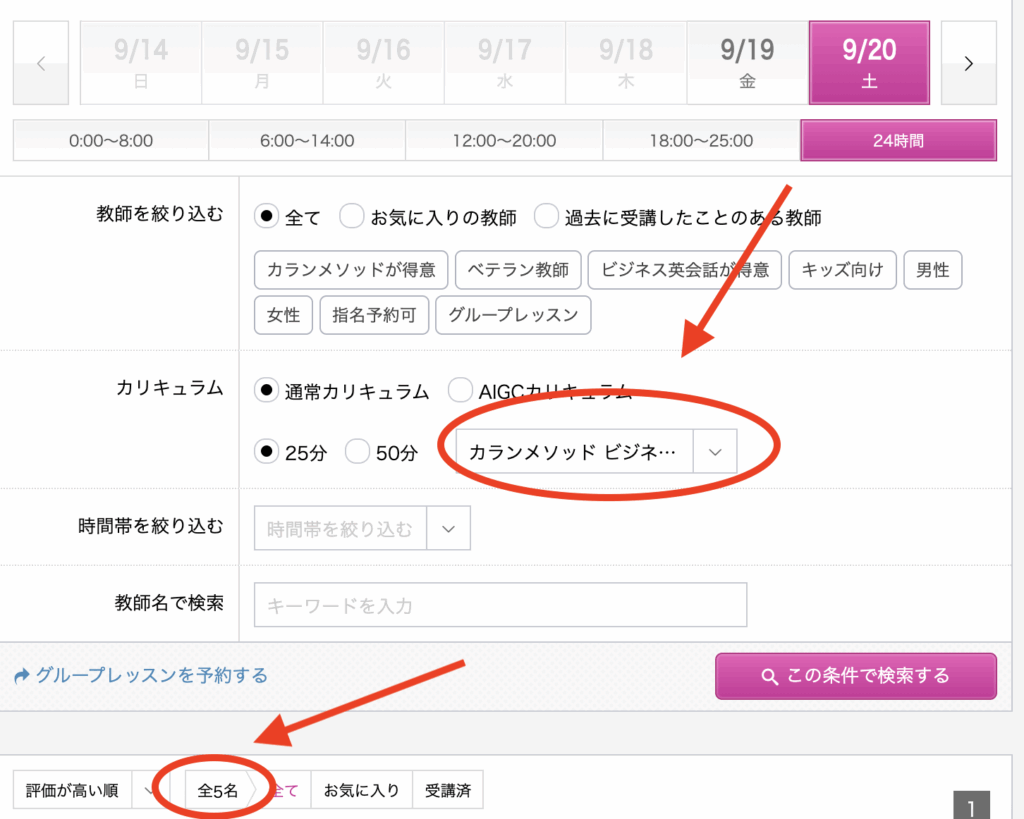This screenshot has width=1024, height=819.
Task: Go to previous week using left arrow
Action: click(x=41, y=63)
